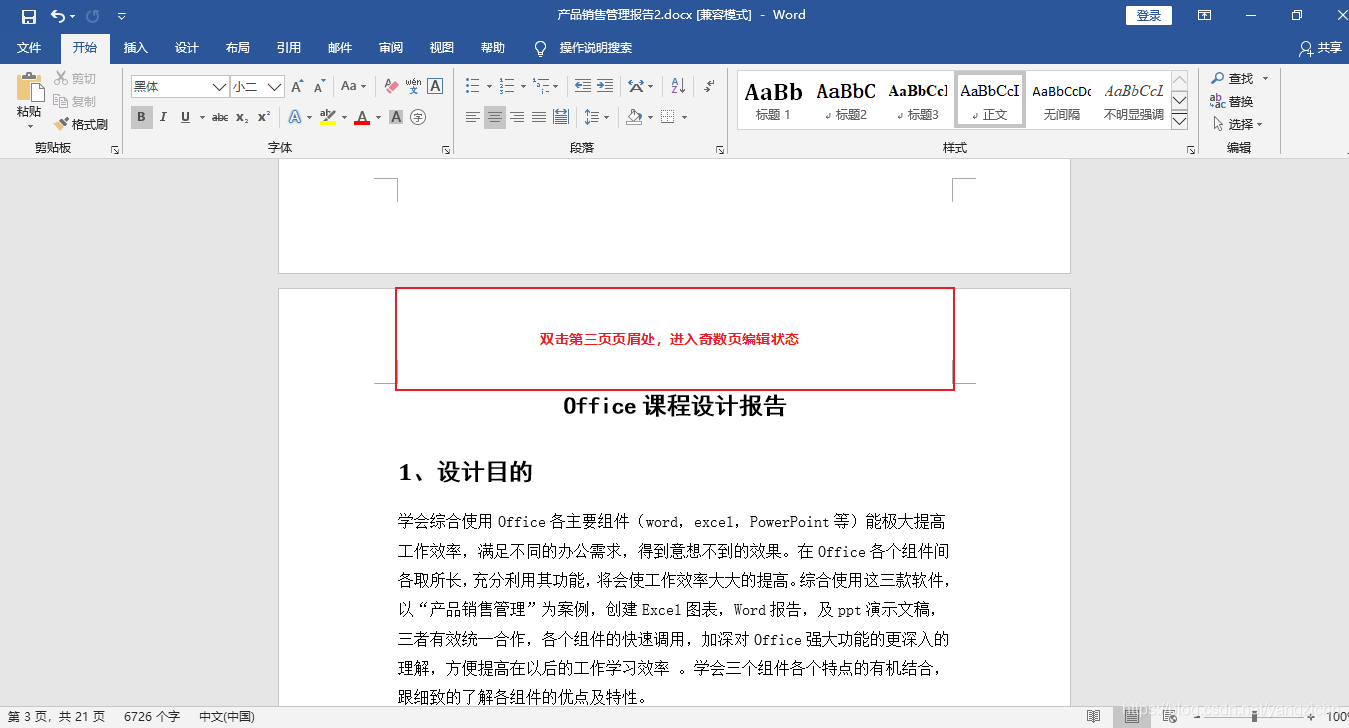Select the 标题 1 style
The width and height of the screenshot is (1349, 728).
[773, 100]
